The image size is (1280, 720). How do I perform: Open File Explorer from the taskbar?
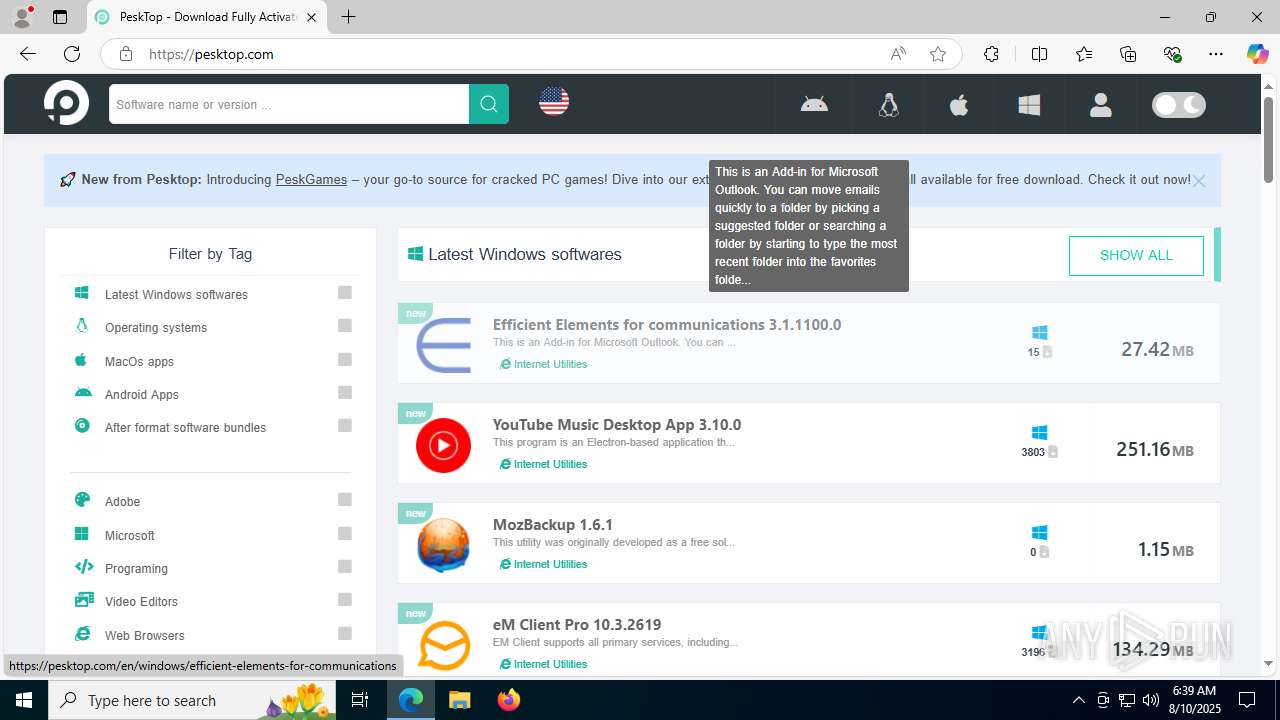pyautogui.click(x=459, y=700)
